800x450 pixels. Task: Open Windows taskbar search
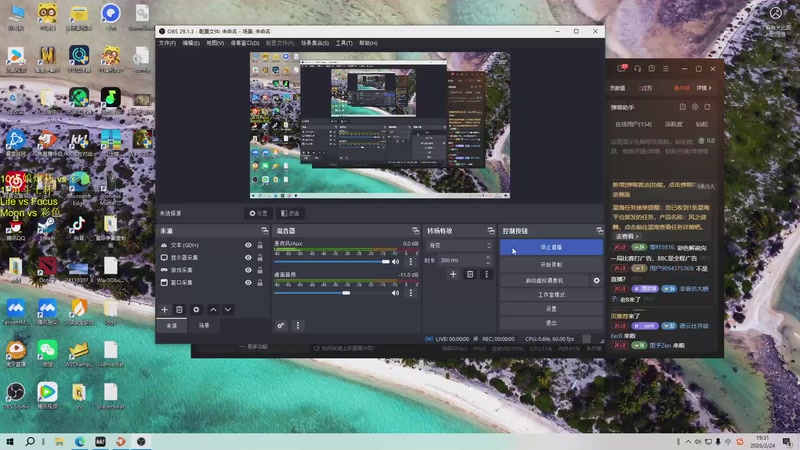coord(30,441)
